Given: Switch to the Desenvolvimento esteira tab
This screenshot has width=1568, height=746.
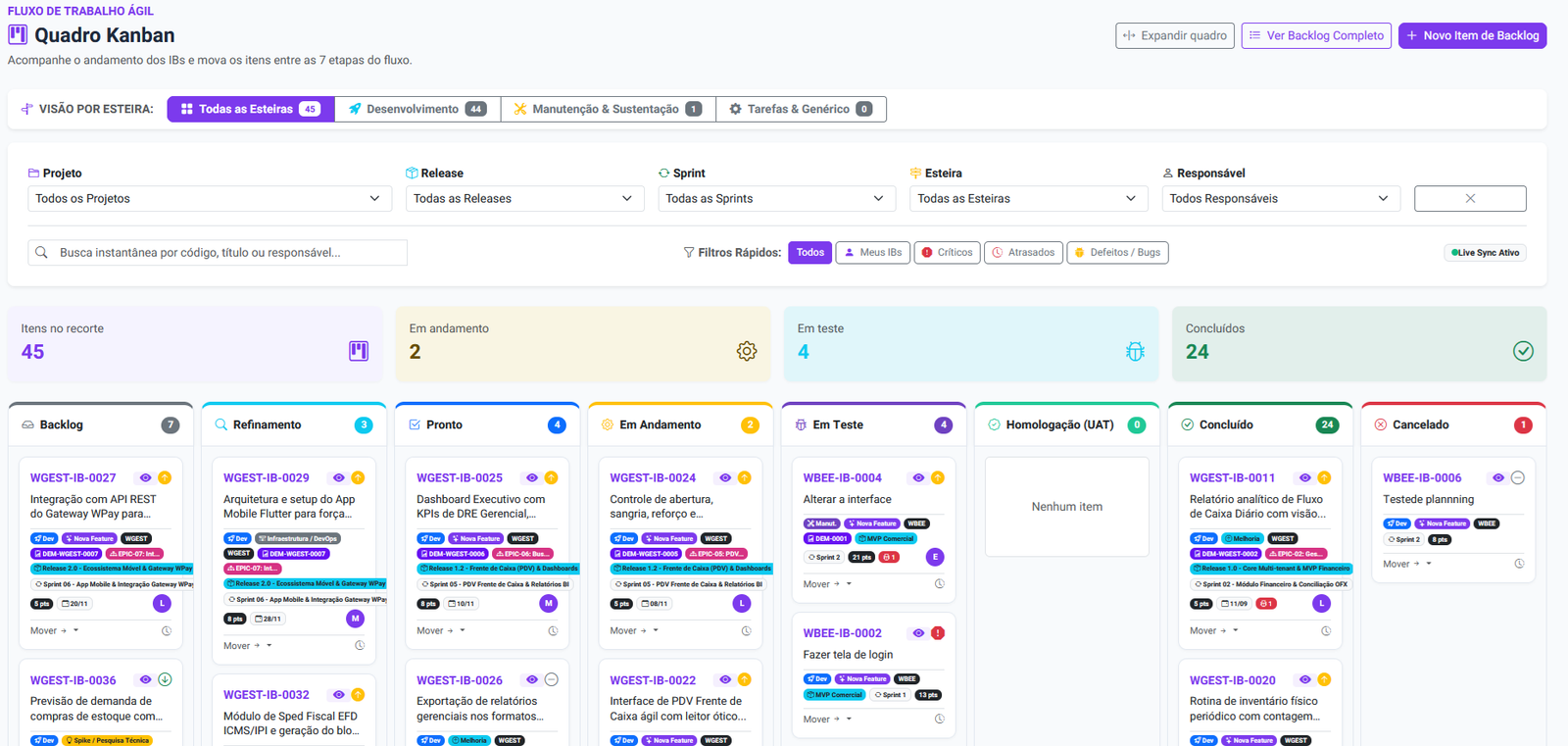Looking at the screenshot, I should click(417, 109).
